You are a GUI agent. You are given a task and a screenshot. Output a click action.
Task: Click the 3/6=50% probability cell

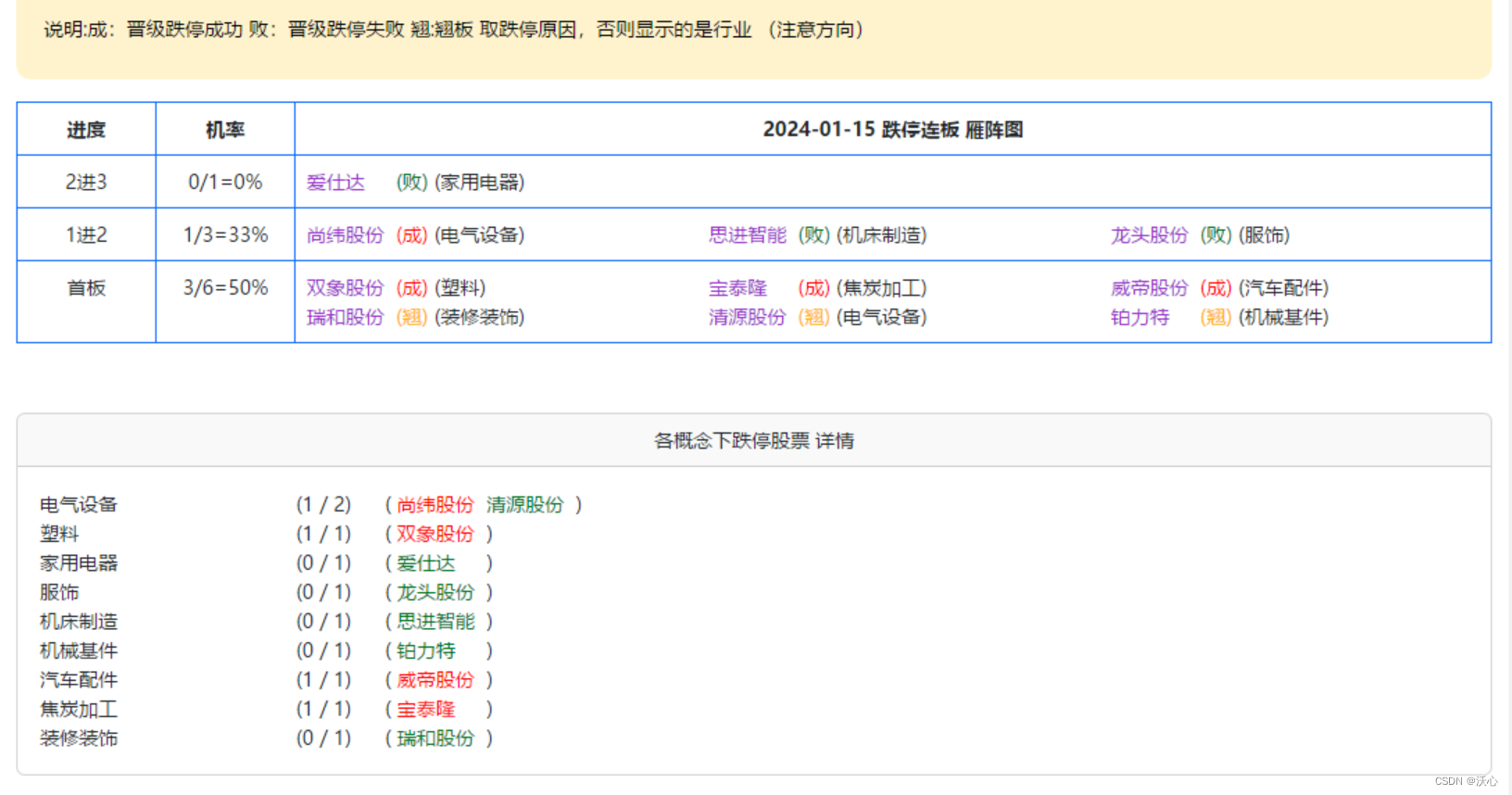225,302
